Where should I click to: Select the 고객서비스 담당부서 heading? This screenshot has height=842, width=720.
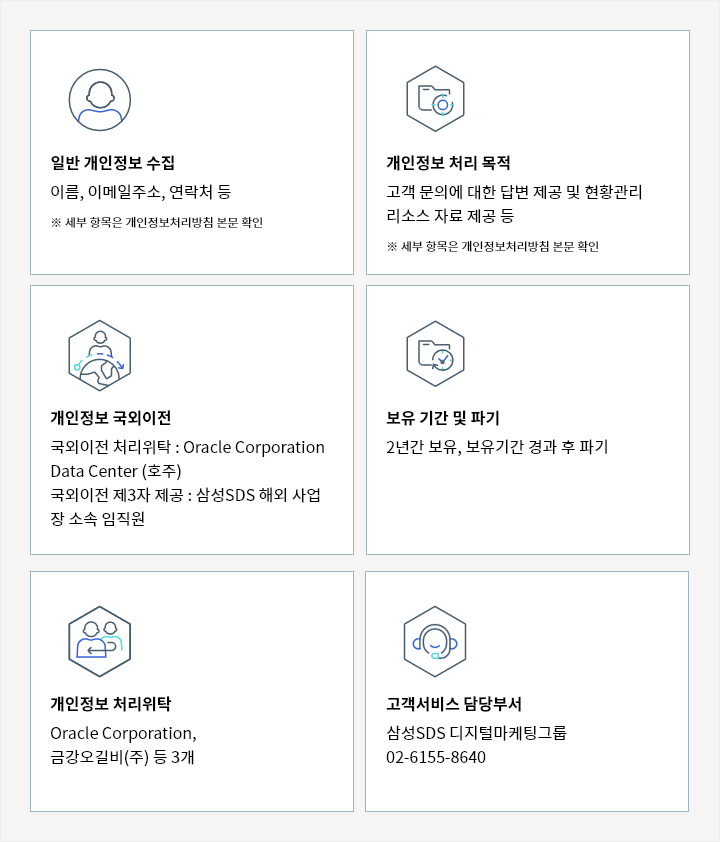pyautogui.click(x=454, y=704)
